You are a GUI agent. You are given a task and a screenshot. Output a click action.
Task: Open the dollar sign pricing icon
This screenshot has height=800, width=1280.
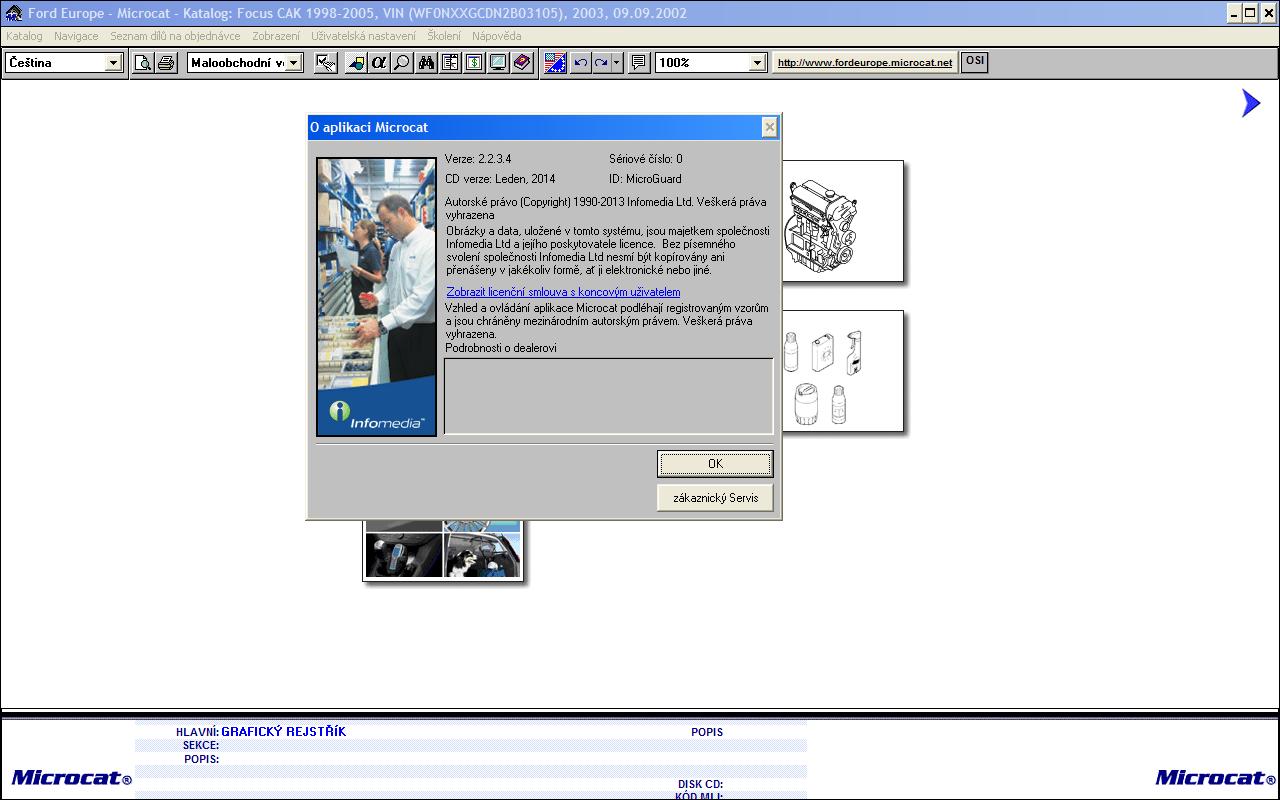click(474, 63)
